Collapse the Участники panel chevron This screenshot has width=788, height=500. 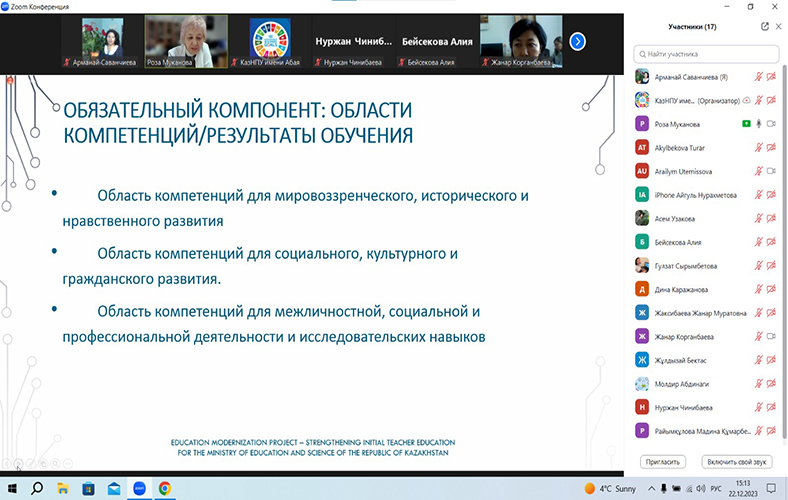pos(779,27)
